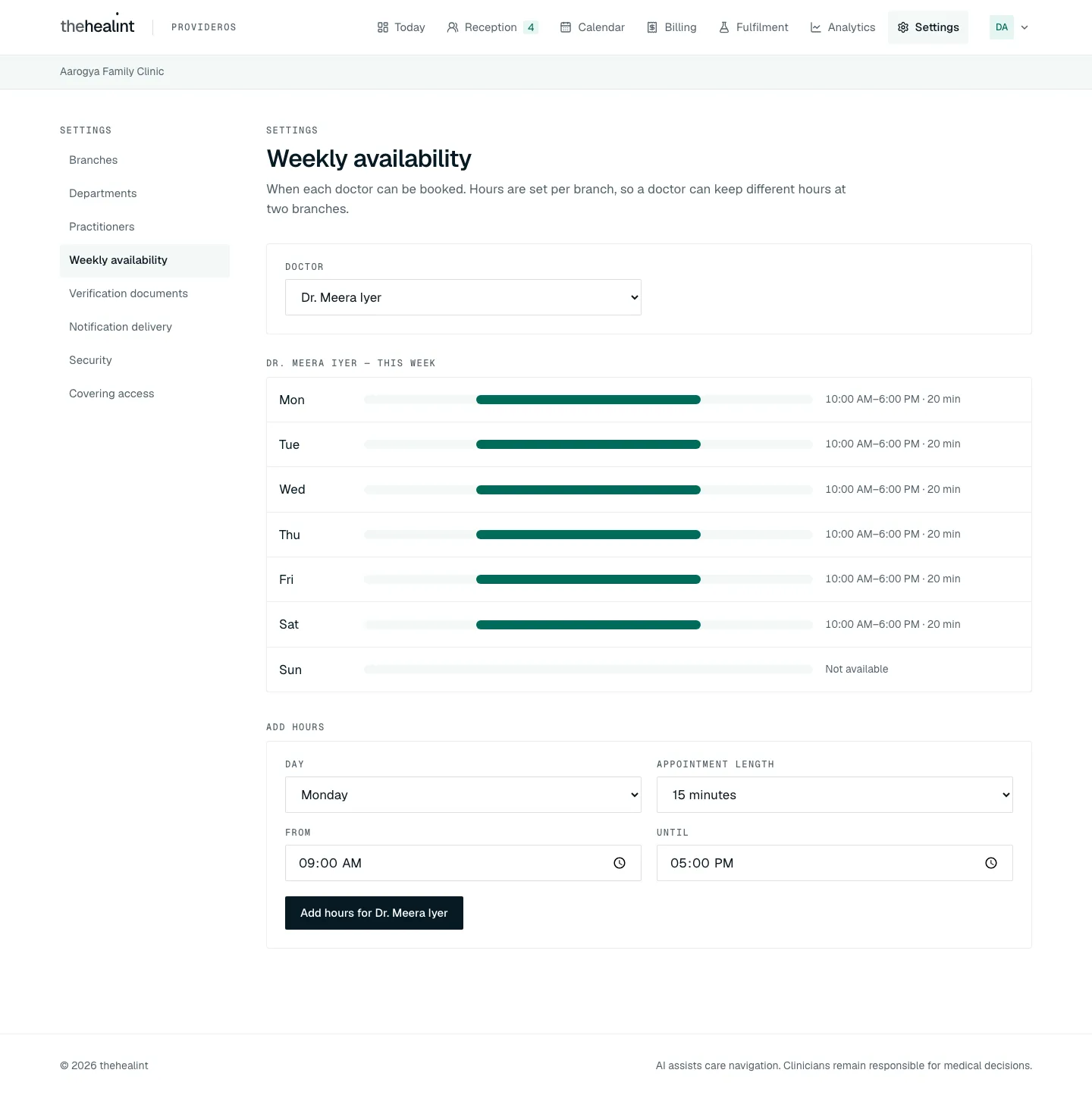The width and height of the screenshot is (1092, 1098).
Task: Open the Billing tab
Action: [672, 27]
